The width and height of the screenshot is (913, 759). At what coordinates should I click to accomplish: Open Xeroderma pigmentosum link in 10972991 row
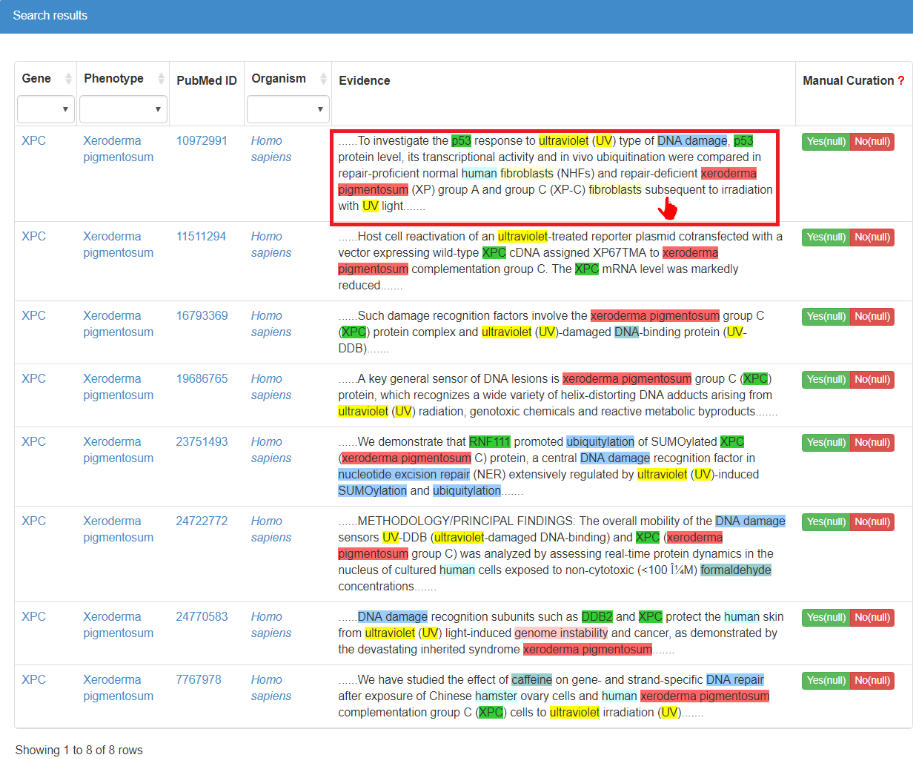point(118,149)
